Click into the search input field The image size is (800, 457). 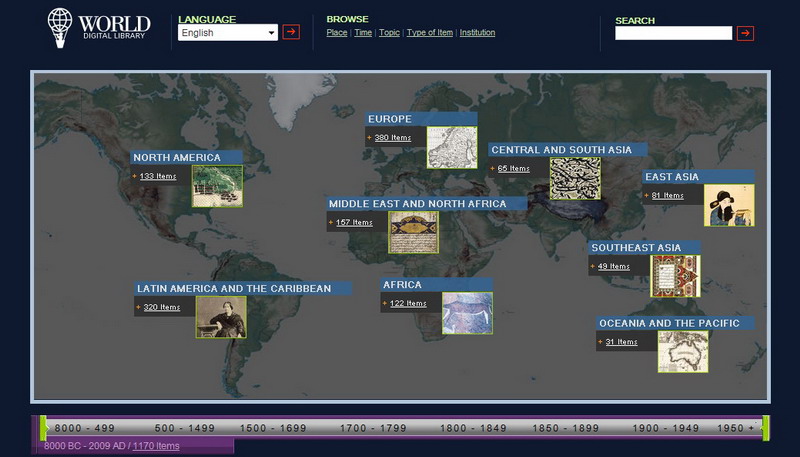[x=673, y=33]
